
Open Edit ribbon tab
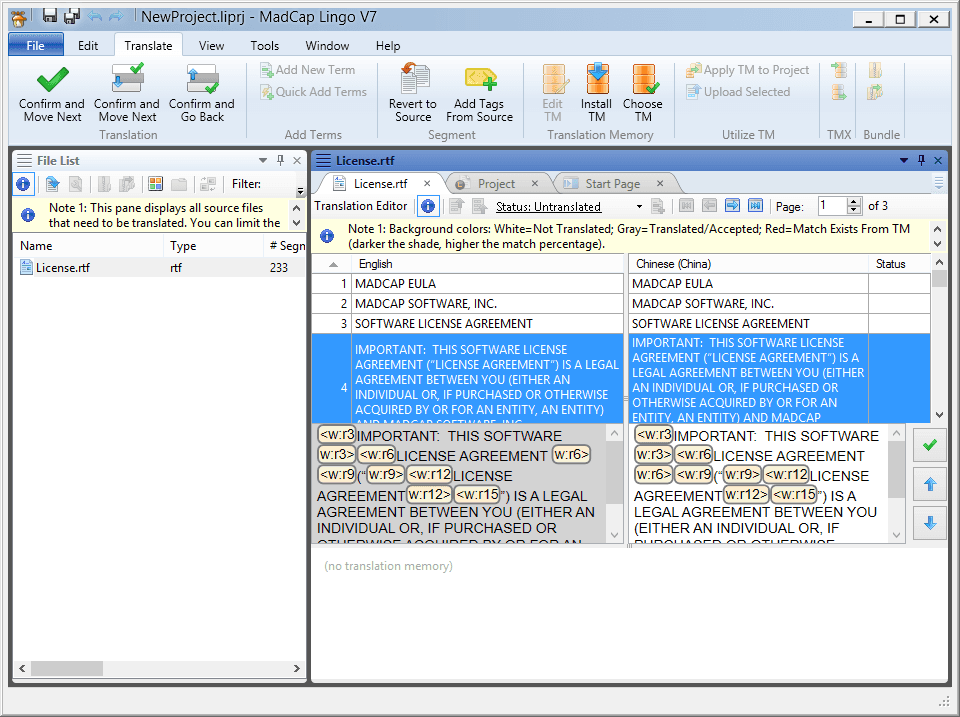tap(88, 45)
